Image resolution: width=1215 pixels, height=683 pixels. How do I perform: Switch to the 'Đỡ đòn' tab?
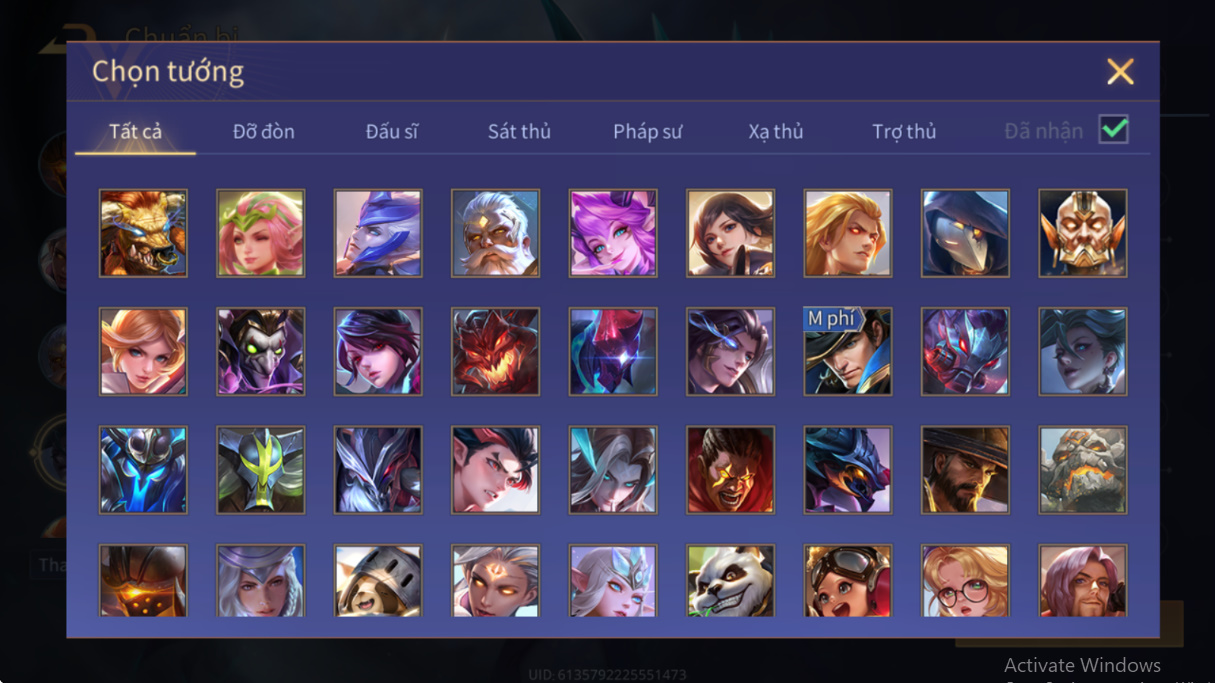click(x=264, y=132)
